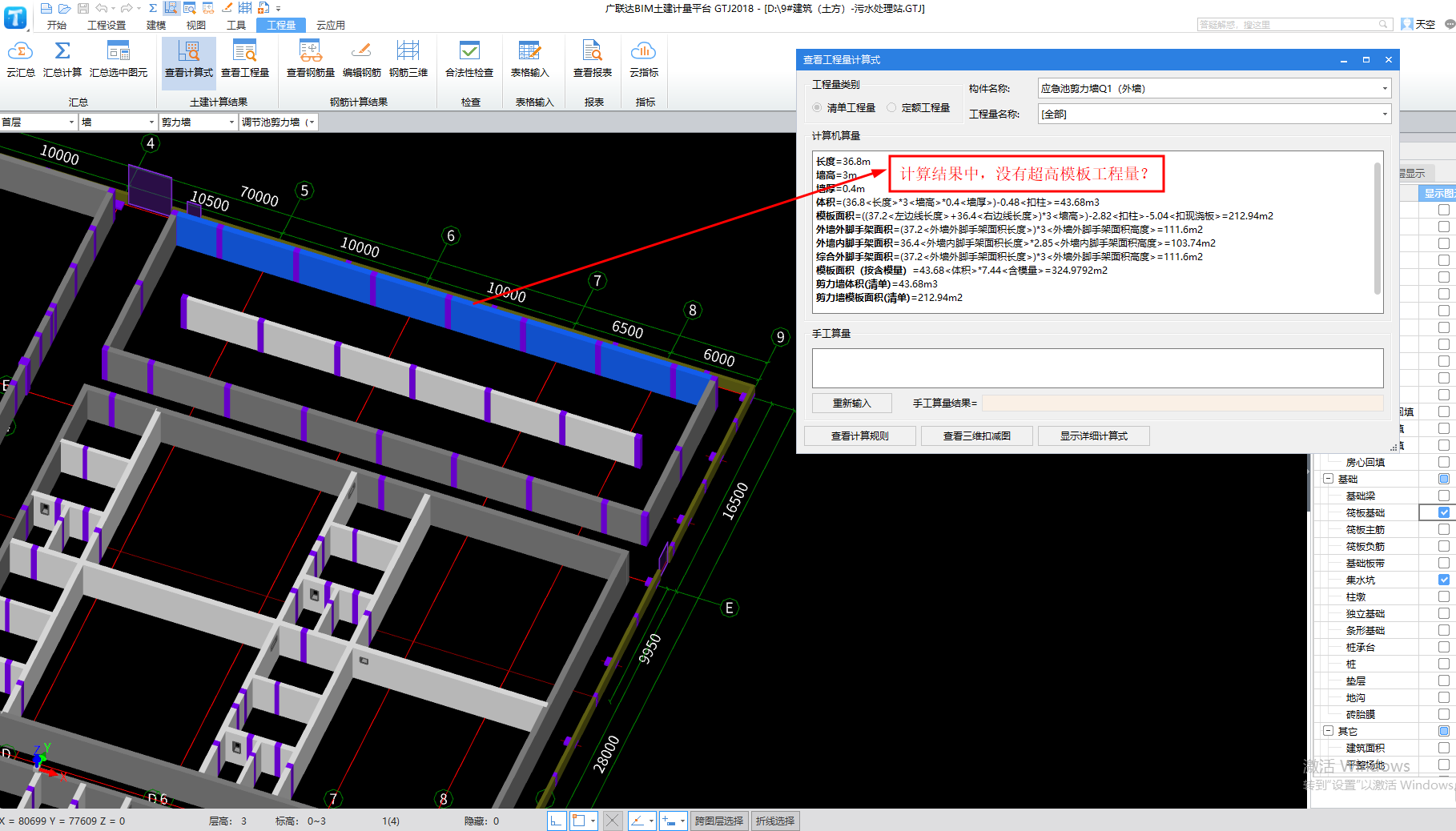Viewport: 1456px width, 831px height.
Task: Open 钢筋三维 3D rebar view
Action: 408,59
